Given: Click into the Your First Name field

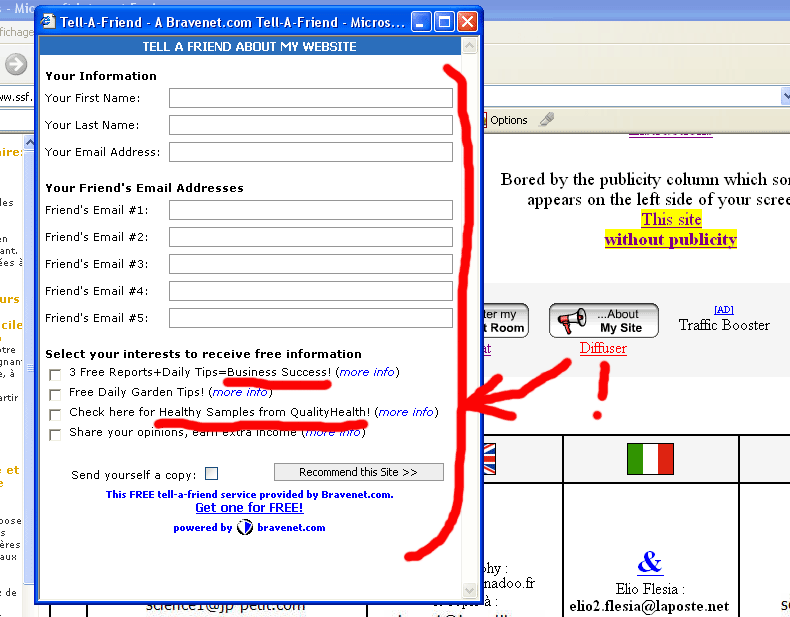Looking at the screenshot, I should click(x=310, y=98).
